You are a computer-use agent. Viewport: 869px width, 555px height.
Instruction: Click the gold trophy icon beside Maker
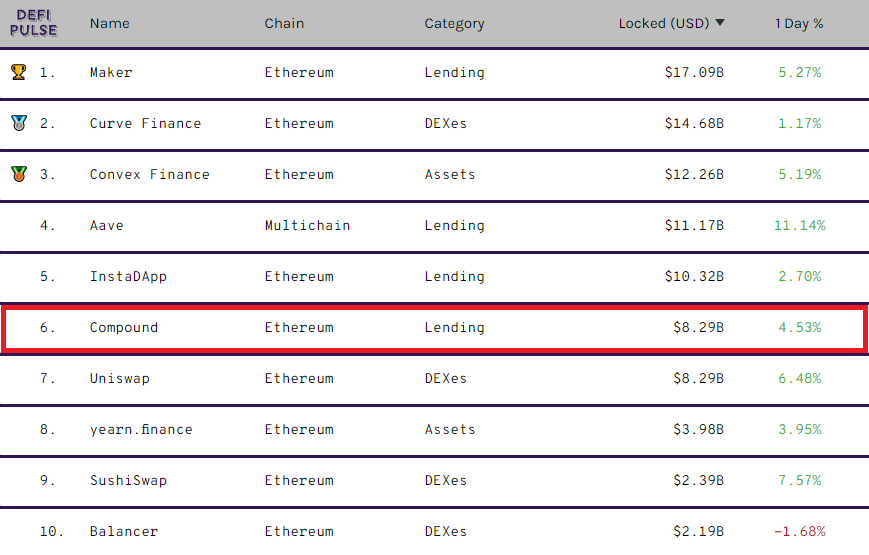tap(18, 72)
